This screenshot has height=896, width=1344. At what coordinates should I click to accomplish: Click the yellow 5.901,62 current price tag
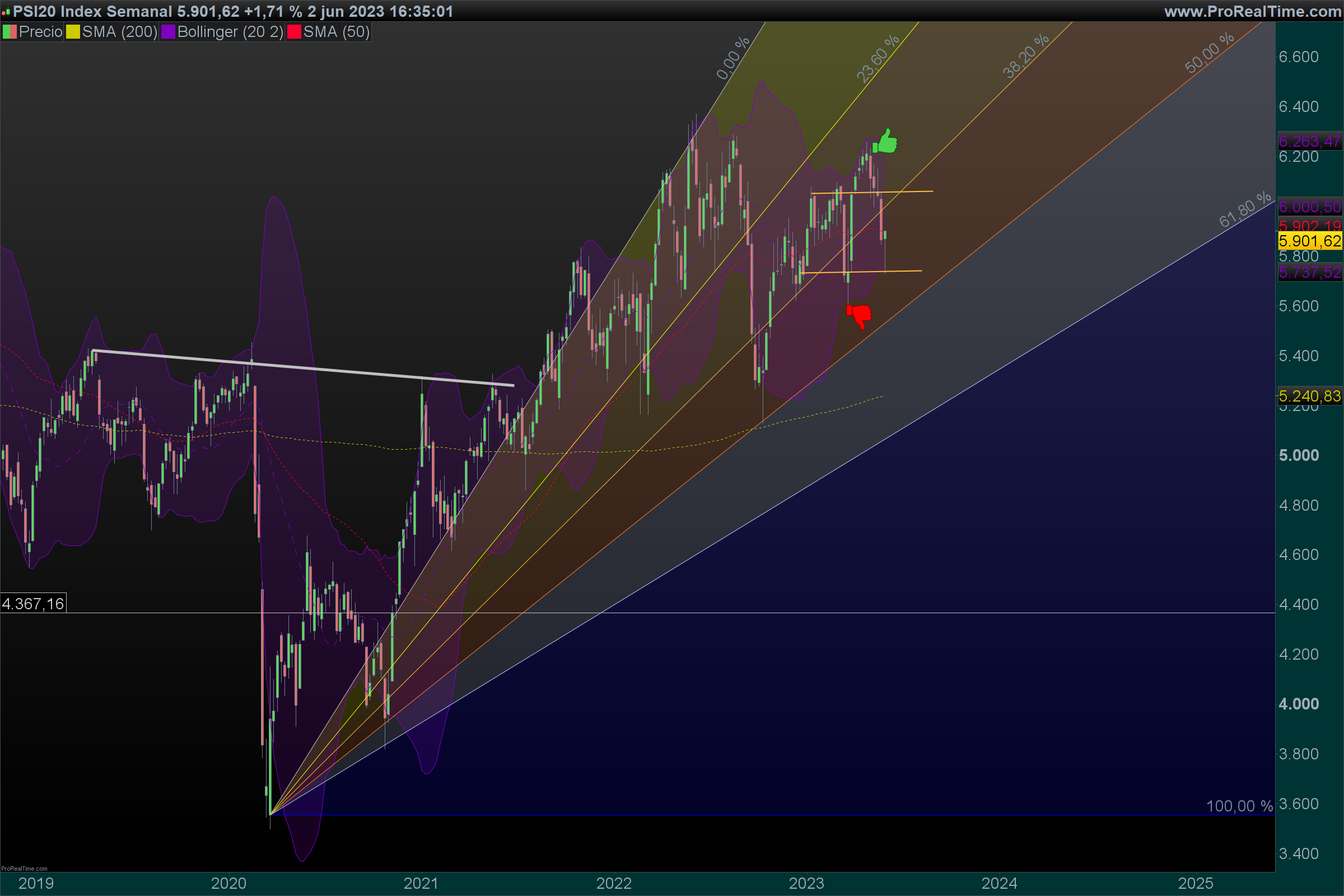pyautogui.click(x=1309, y=241)
